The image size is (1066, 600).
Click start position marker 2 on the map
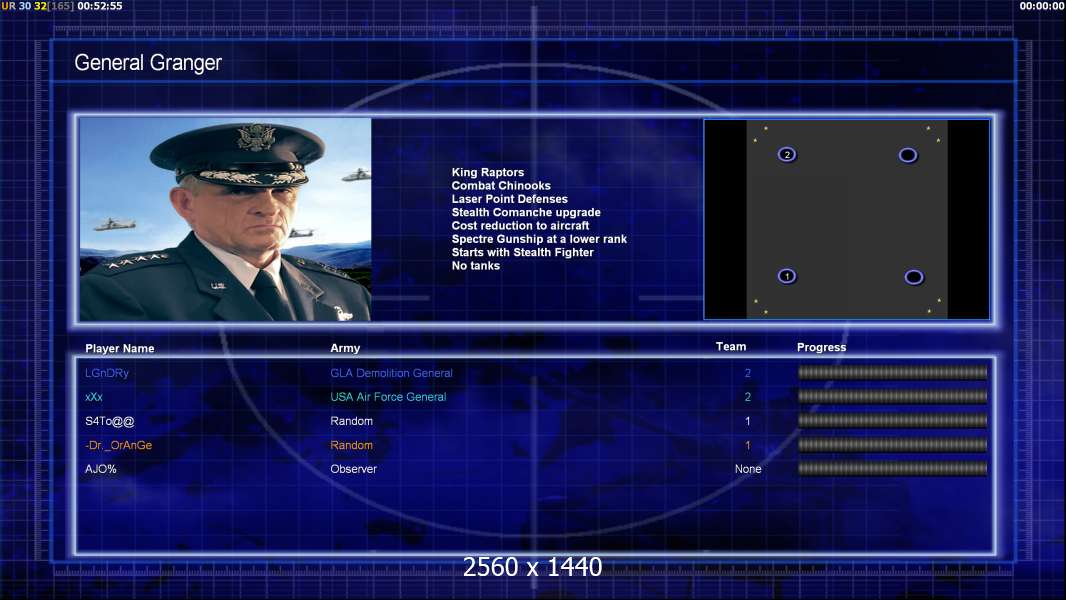(787, 155)
